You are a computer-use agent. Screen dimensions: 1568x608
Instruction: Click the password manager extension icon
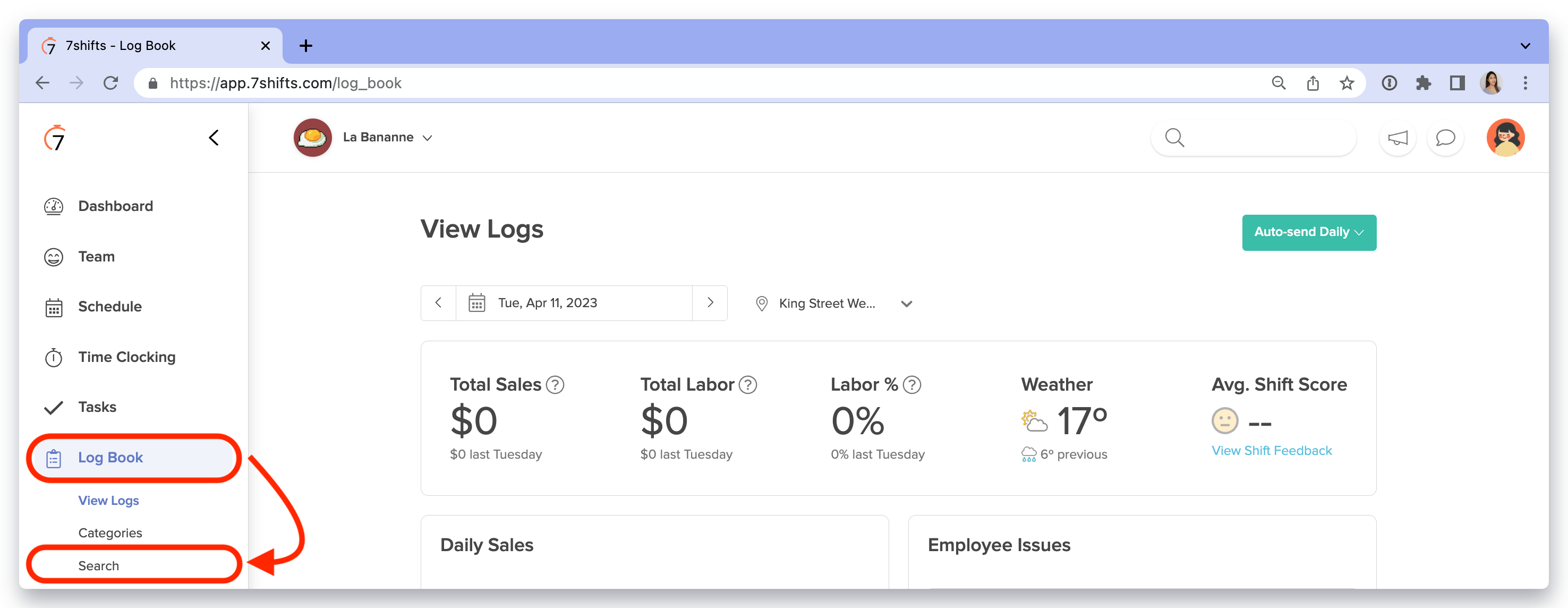1389,83
